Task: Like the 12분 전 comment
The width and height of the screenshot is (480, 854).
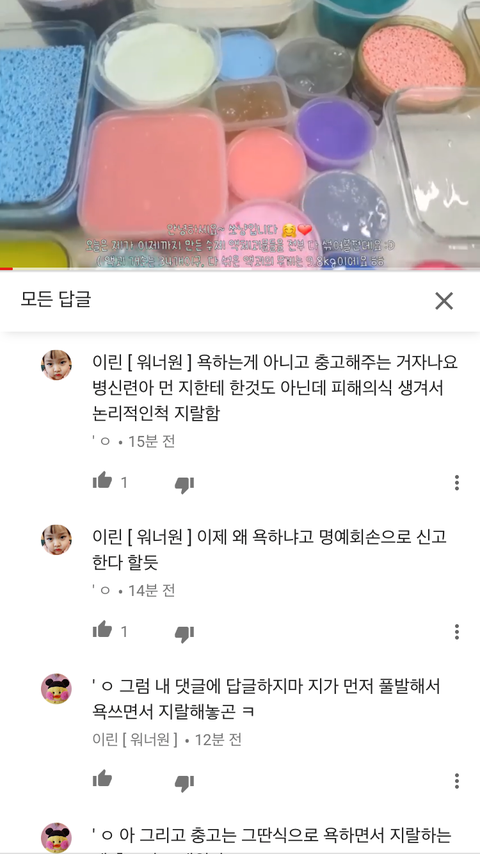Action: tap(102, 779)
